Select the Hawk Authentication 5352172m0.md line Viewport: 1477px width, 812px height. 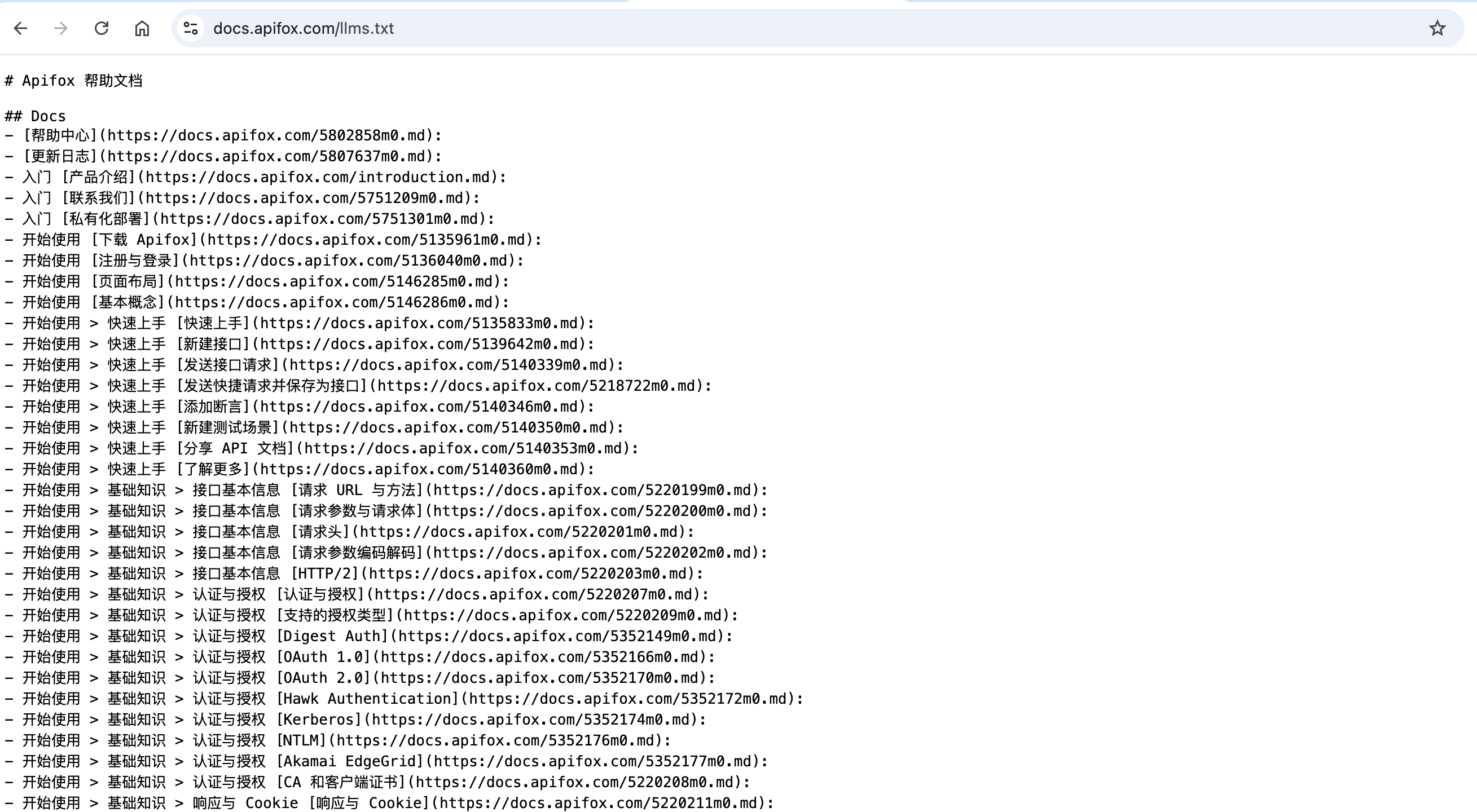pos(404,699)
